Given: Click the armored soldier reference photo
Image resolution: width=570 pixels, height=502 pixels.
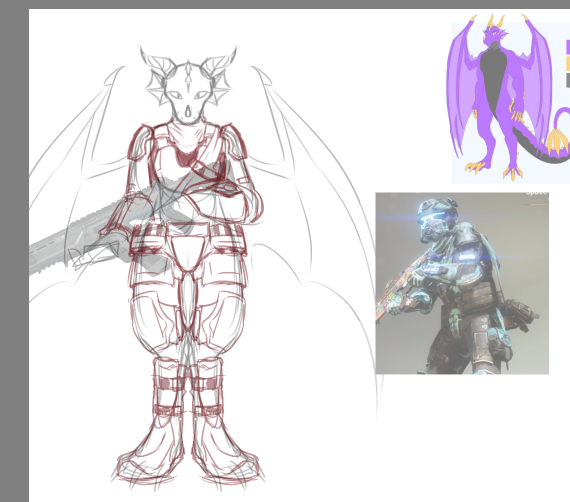Looking at the screenshot, I should click(x=462, y=283).
